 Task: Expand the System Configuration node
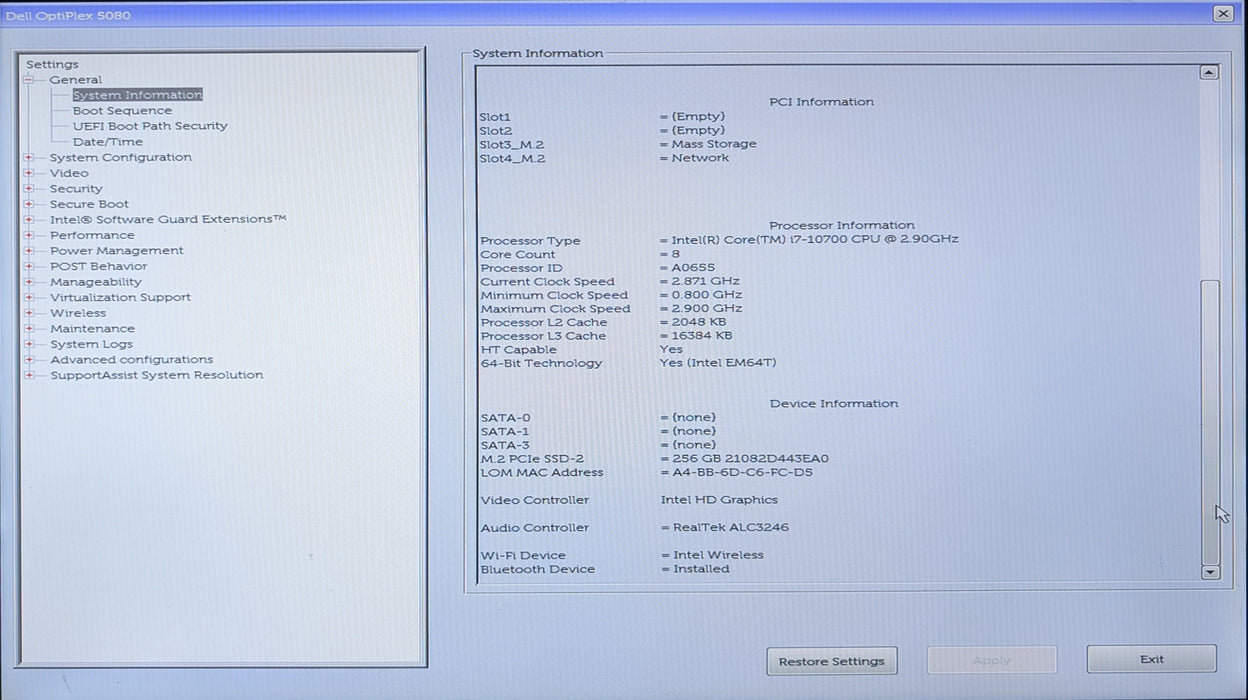[29, 157]
